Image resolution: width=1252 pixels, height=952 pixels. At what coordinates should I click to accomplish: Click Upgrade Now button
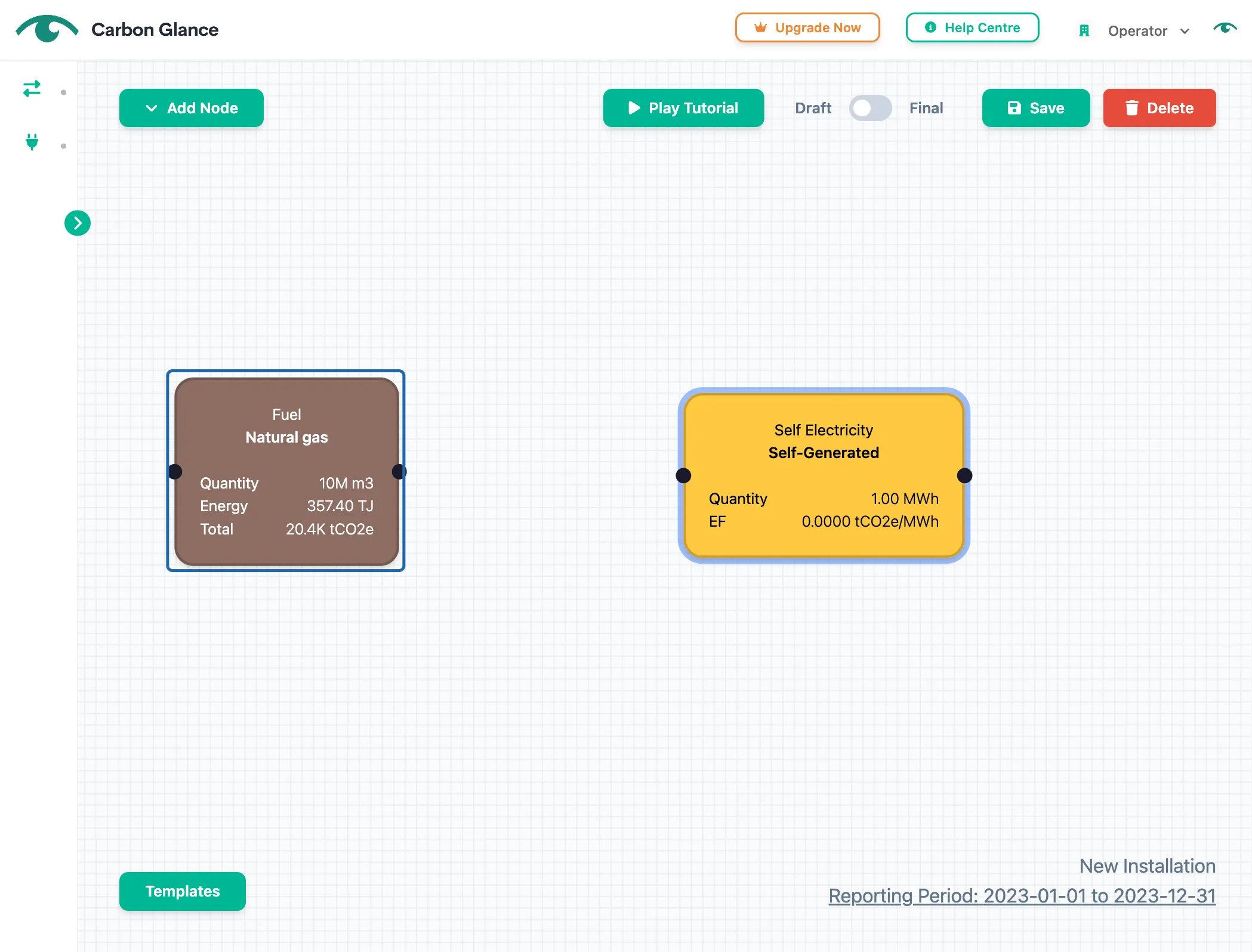(807, 27)
